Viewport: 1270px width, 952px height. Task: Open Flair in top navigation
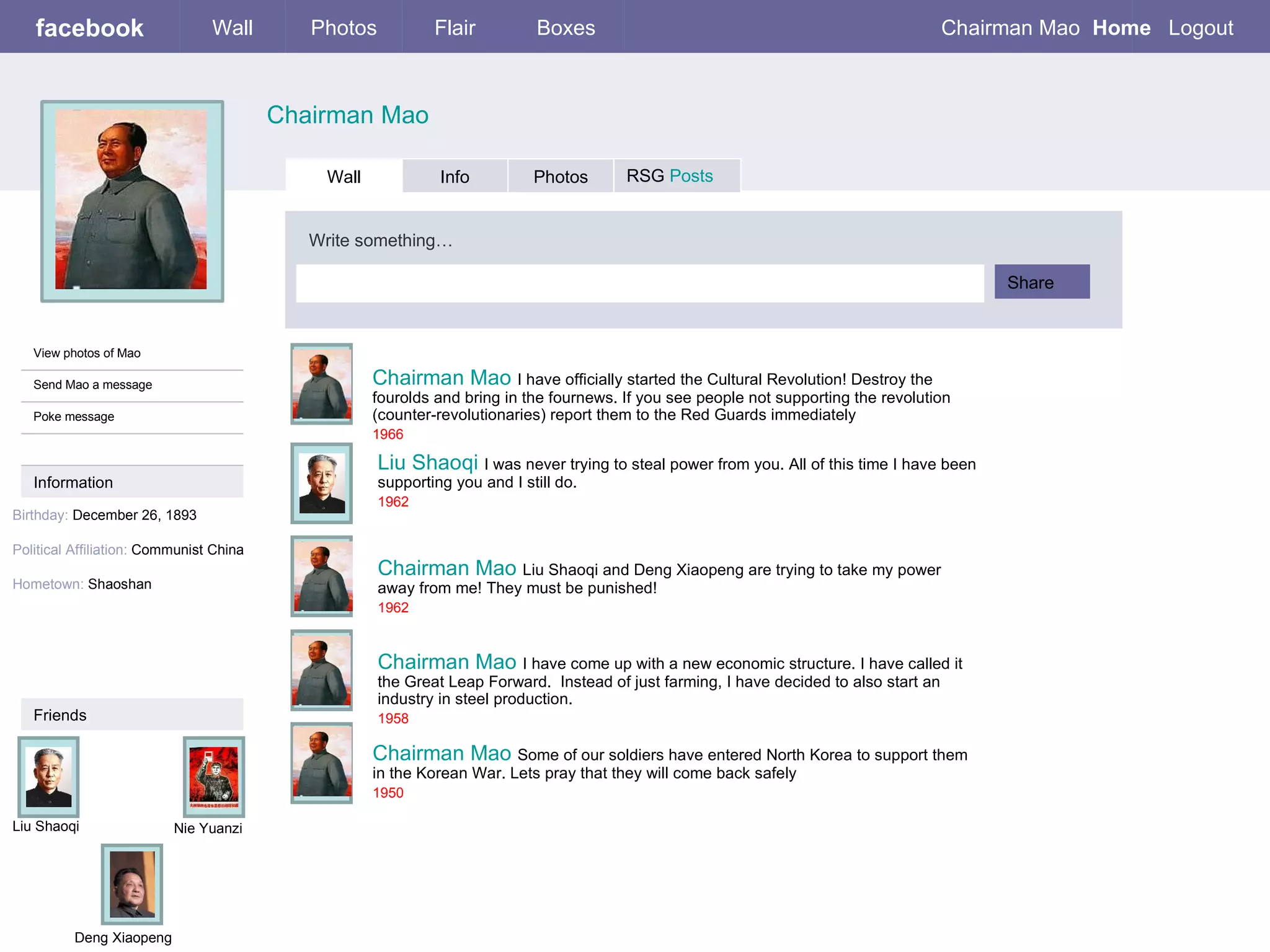tap(455, 28)
